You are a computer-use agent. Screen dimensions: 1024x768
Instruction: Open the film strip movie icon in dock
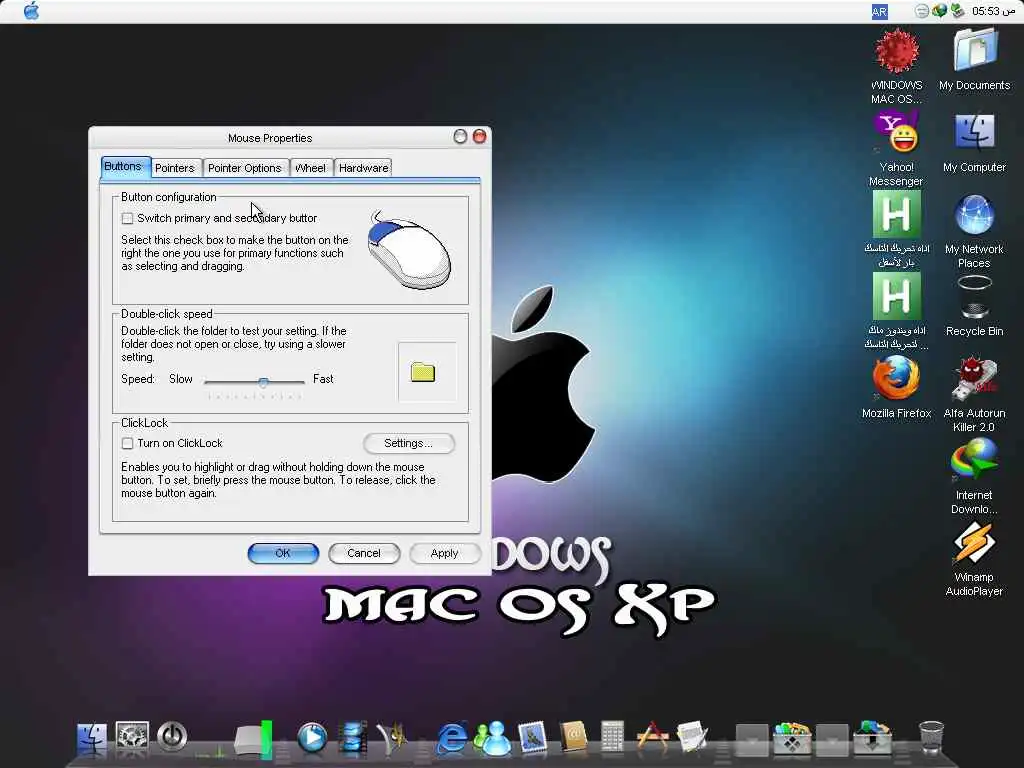353,739
